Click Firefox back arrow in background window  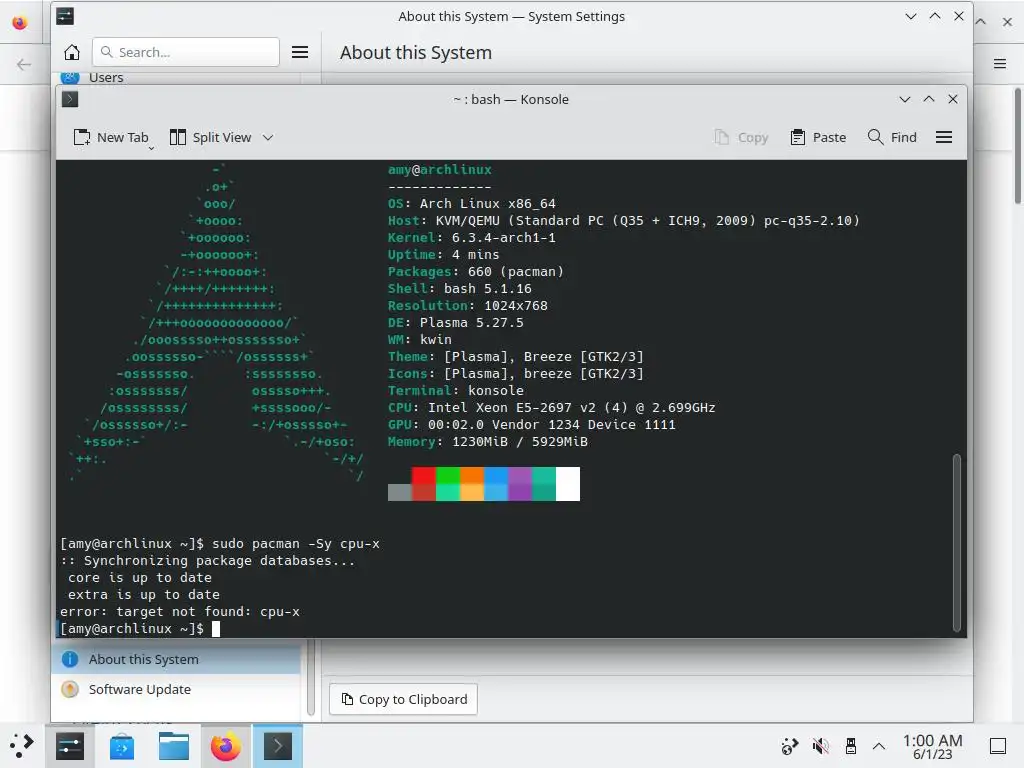pos(24,64)
